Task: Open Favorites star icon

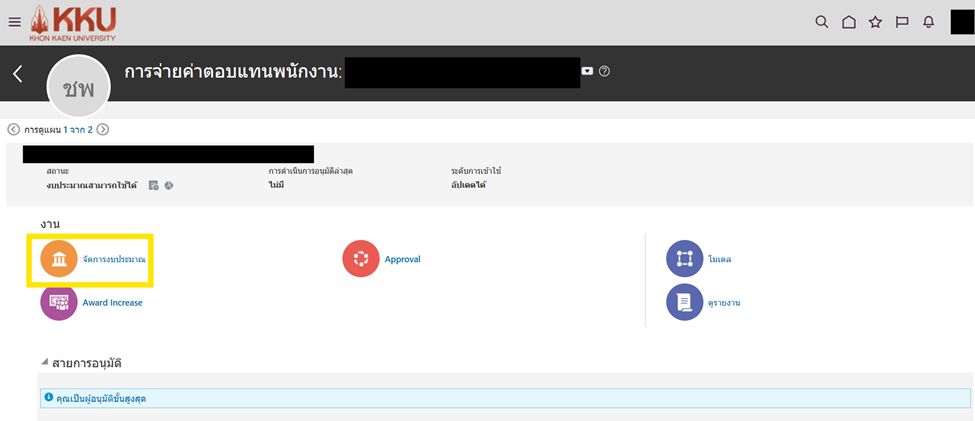Action: [875, 22]
